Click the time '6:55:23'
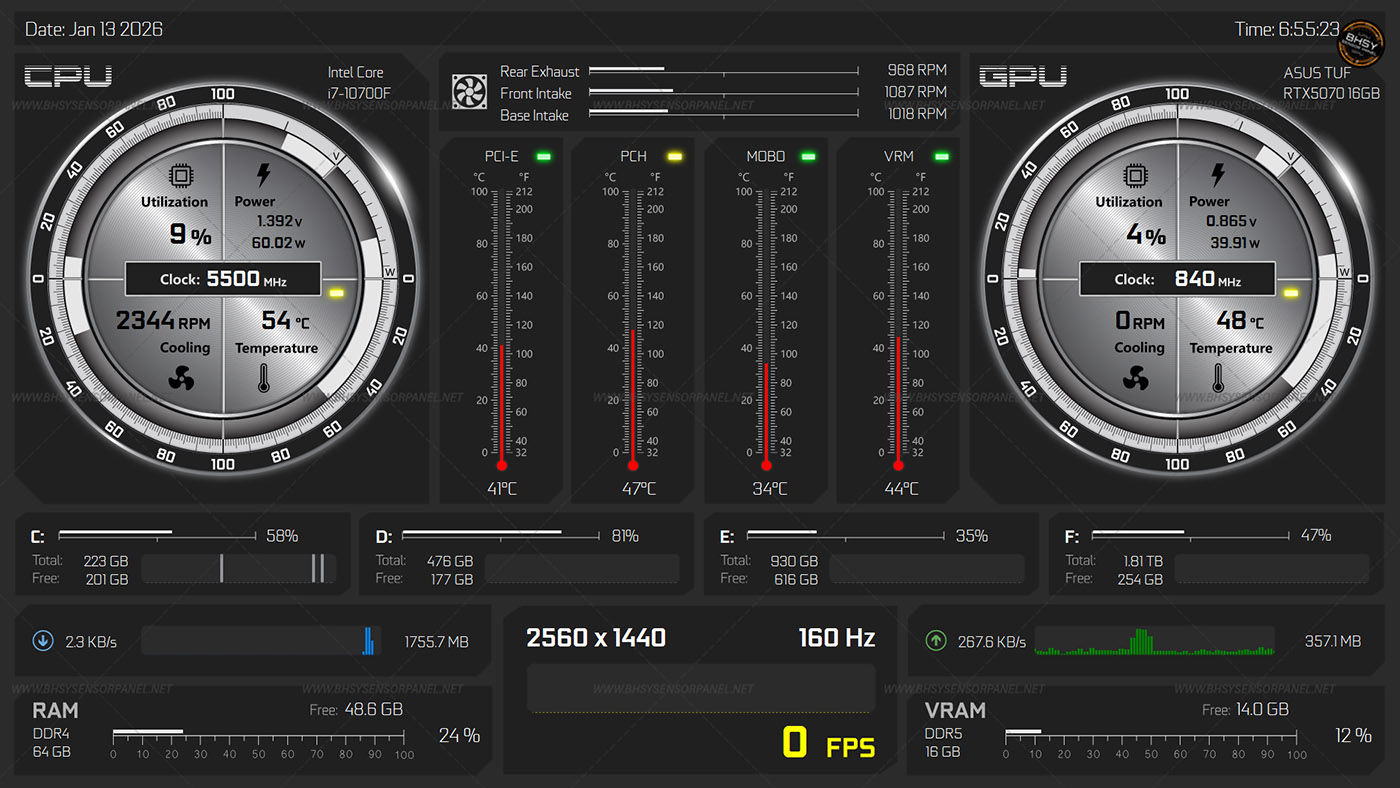1400x788 pixels. tap(1309, 29)
